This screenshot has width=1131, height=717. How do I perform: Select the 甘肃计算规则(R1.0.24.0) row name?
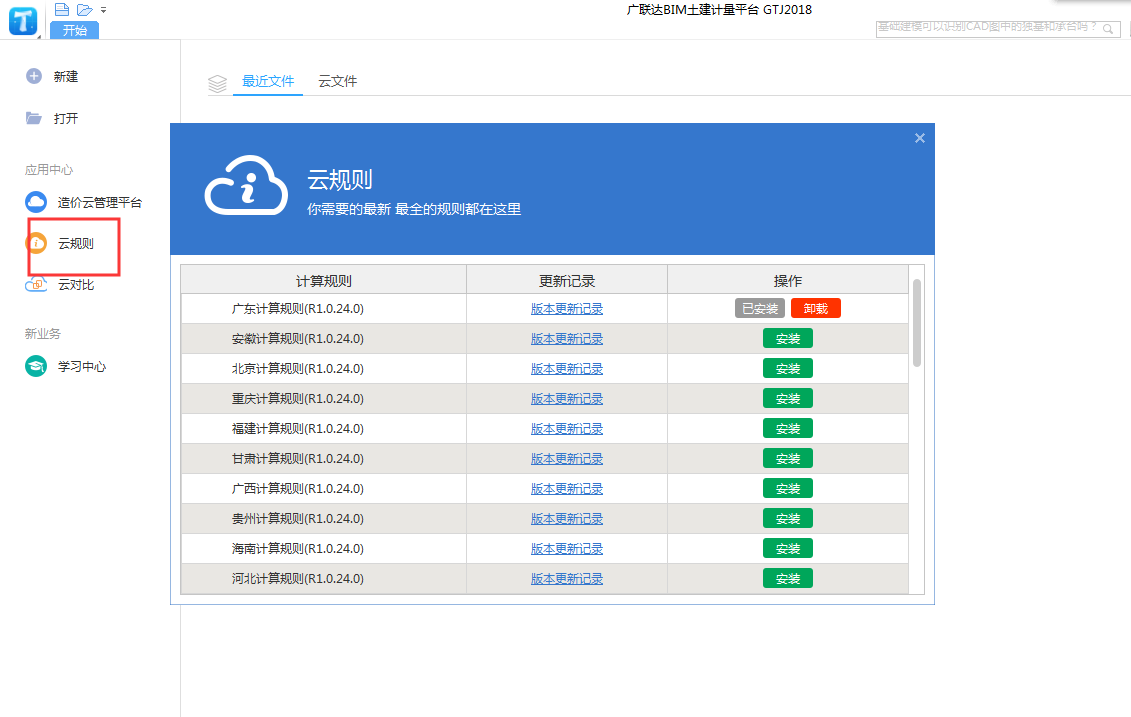(x=298, y=459)
